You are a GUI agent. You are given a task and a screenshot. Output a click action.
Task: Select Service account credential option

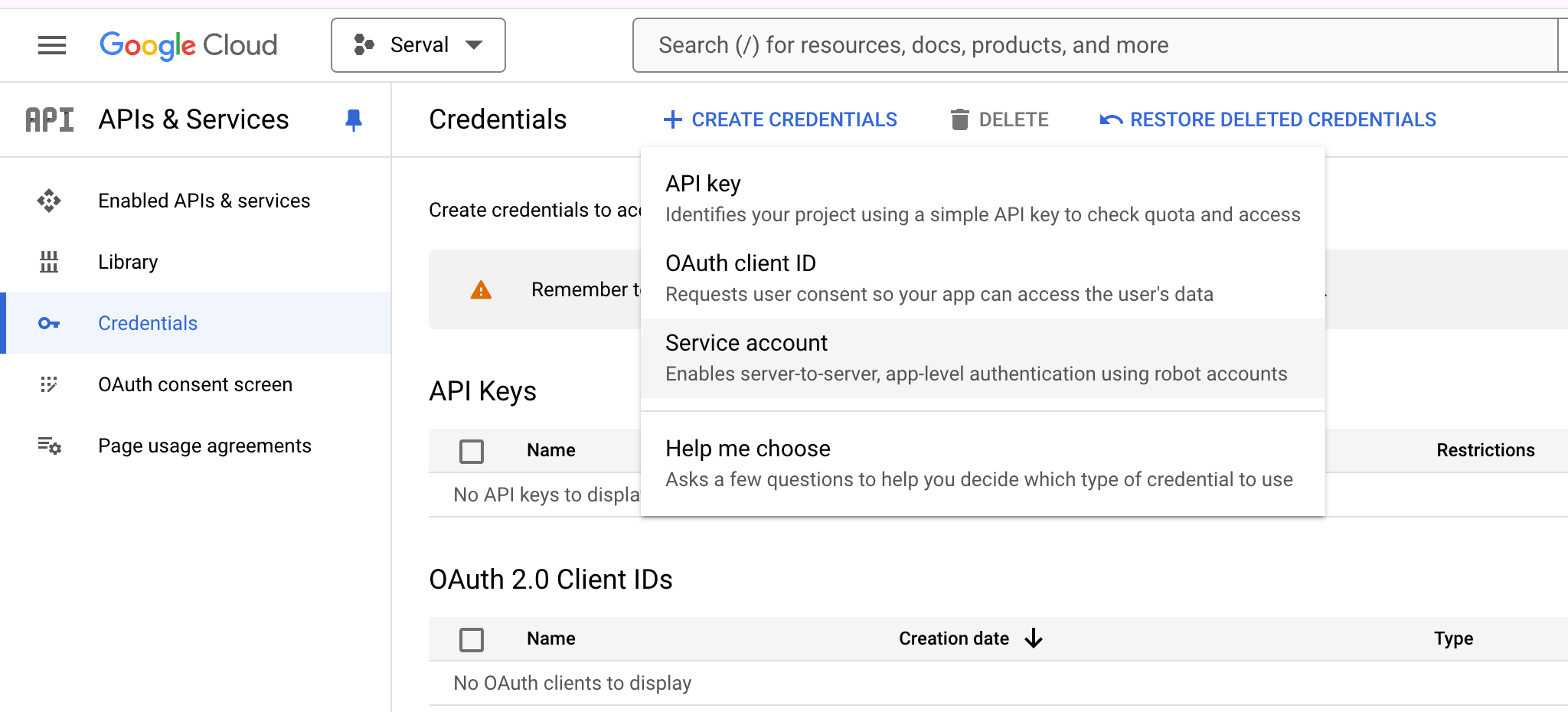coord(983,358)
